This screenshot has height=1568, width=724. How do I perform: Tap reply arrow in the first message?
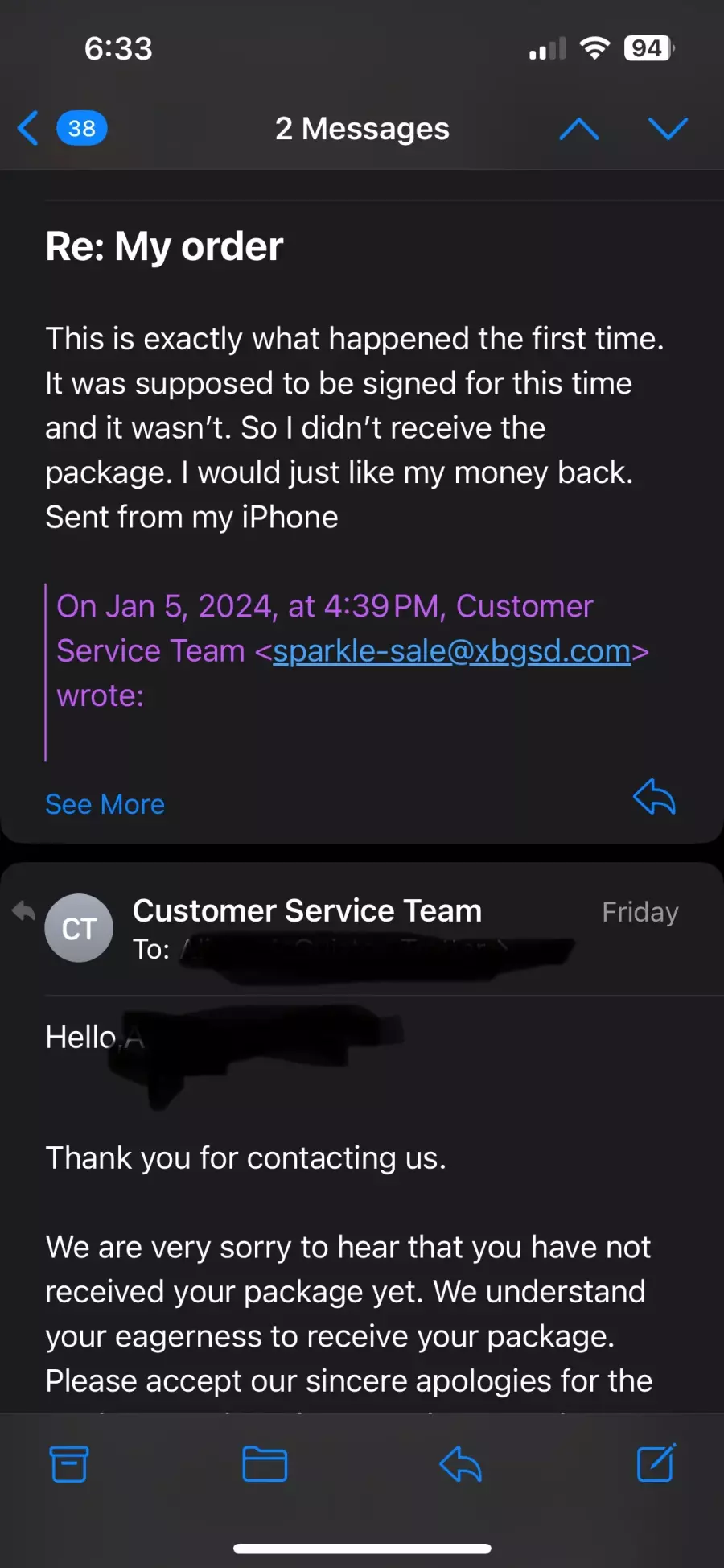point(654,797)
